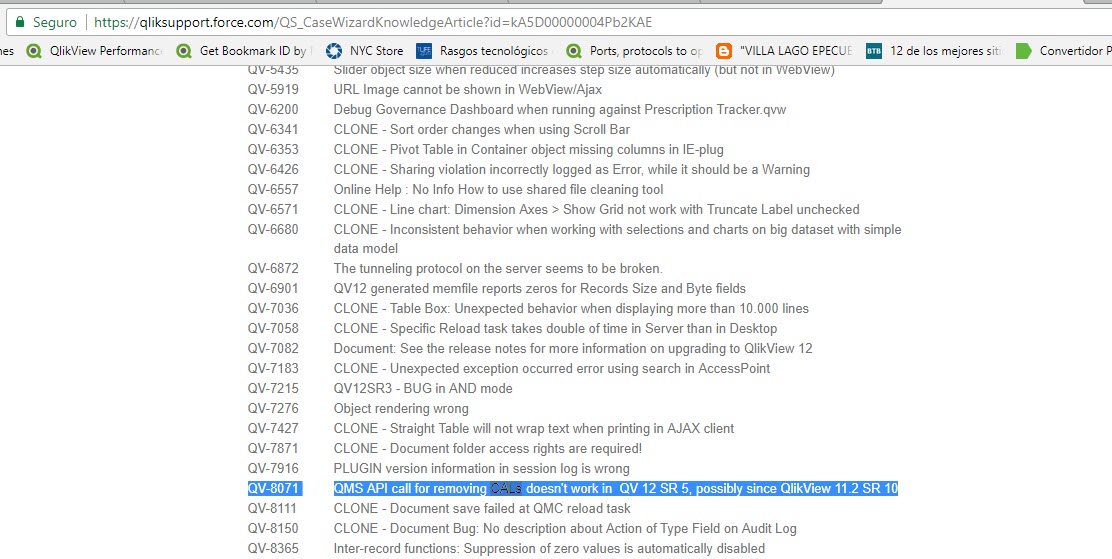Image resolution: width=1112 pixels, height=559 pixels.
Task: Click issue ID QV-7215
Action: [273, 389]
